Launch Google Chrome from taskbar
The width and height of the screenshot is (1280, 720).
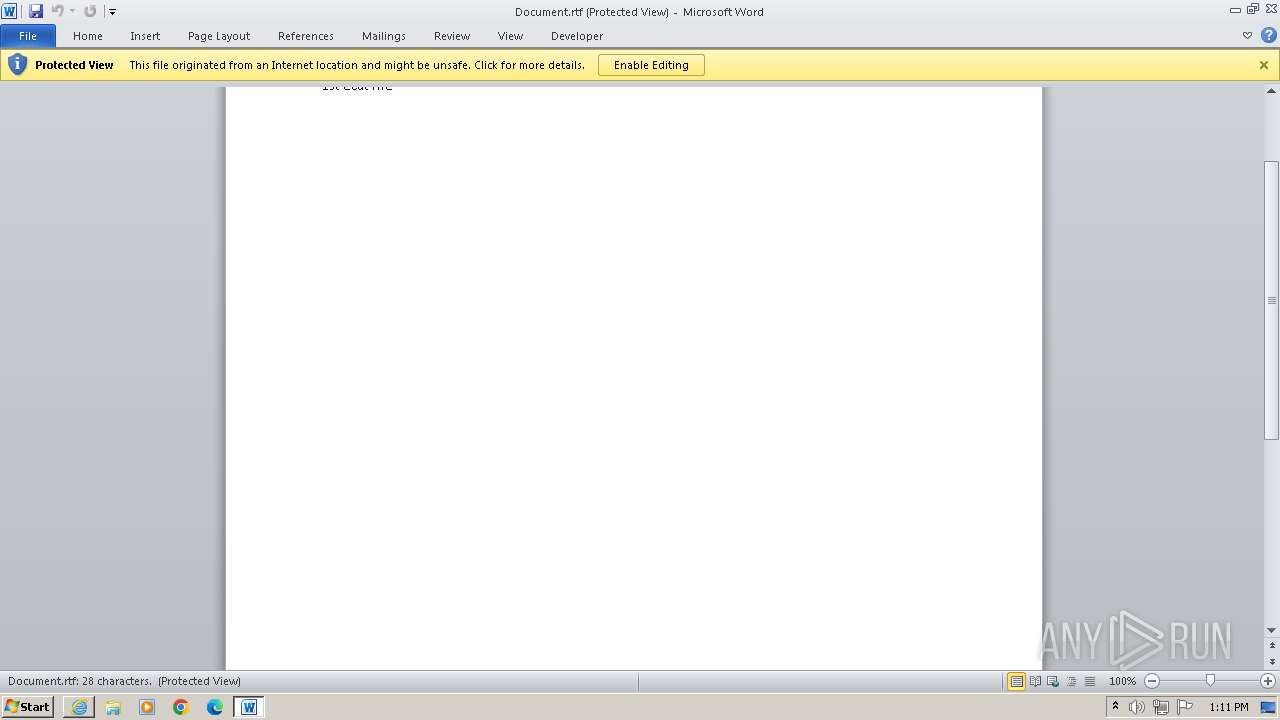coord(181,707)
